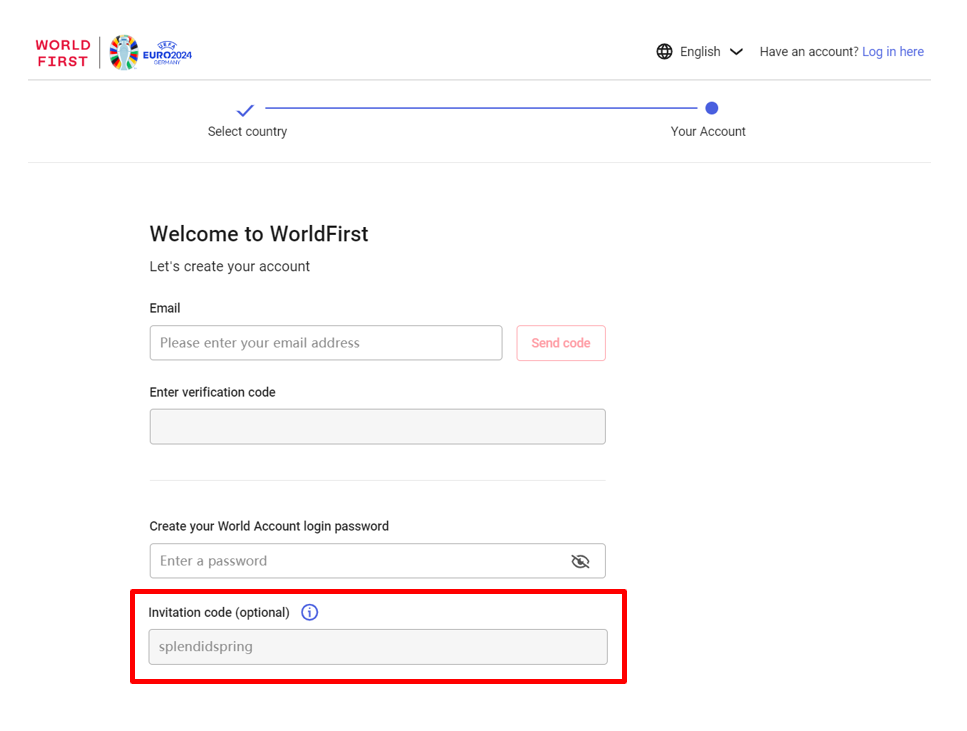This screenshot has width=967, height=731.
Task: Go to the Select country step
Action: coord(247,132)
